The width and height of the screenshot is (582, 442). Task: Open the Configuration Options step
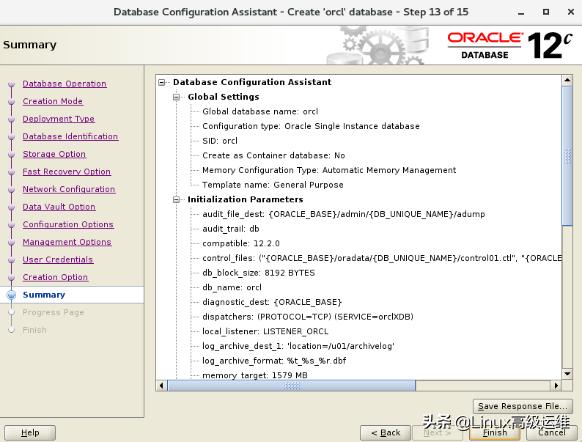(68, 224)
